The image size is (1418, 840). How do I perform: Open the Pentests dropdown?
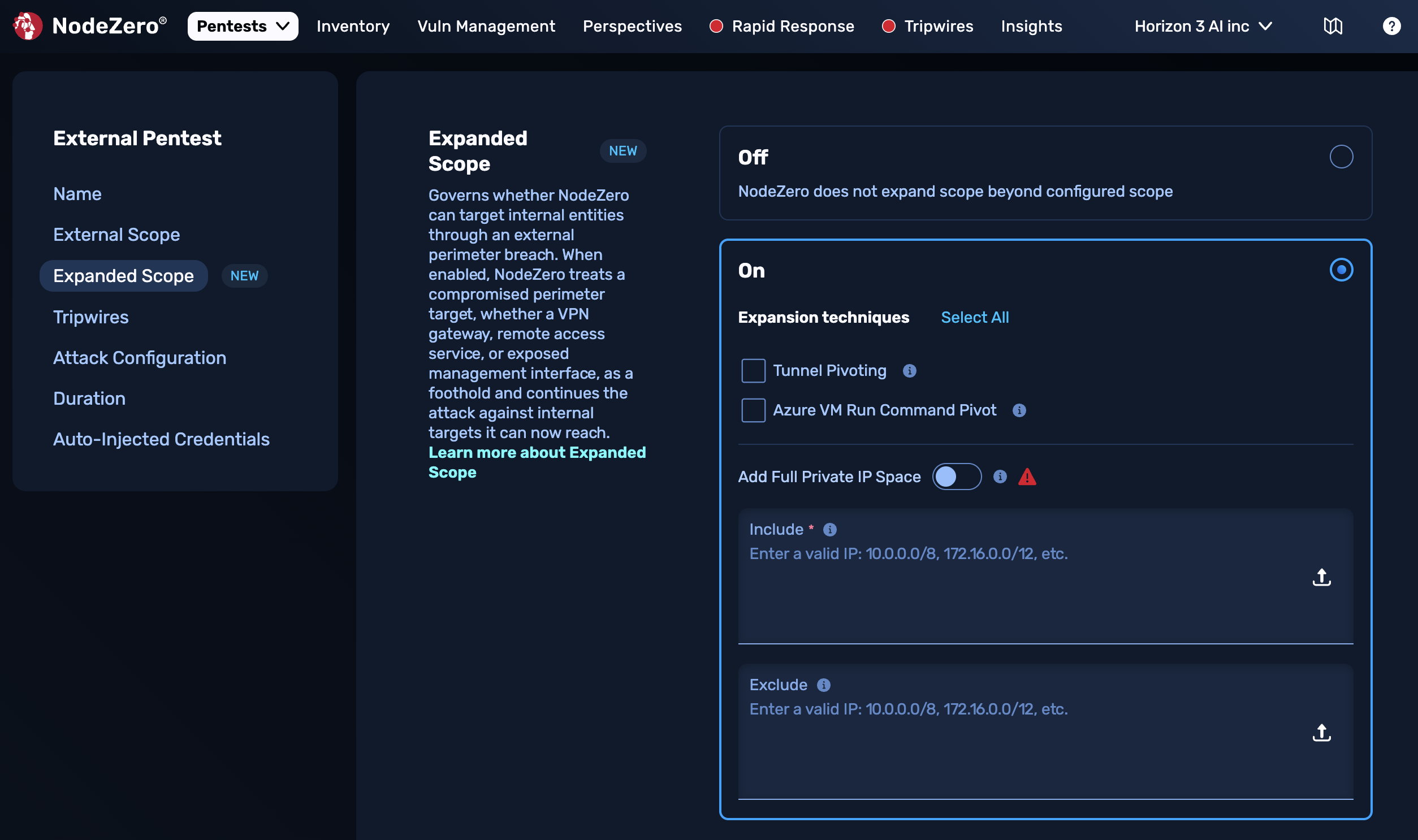pos(243,26)
